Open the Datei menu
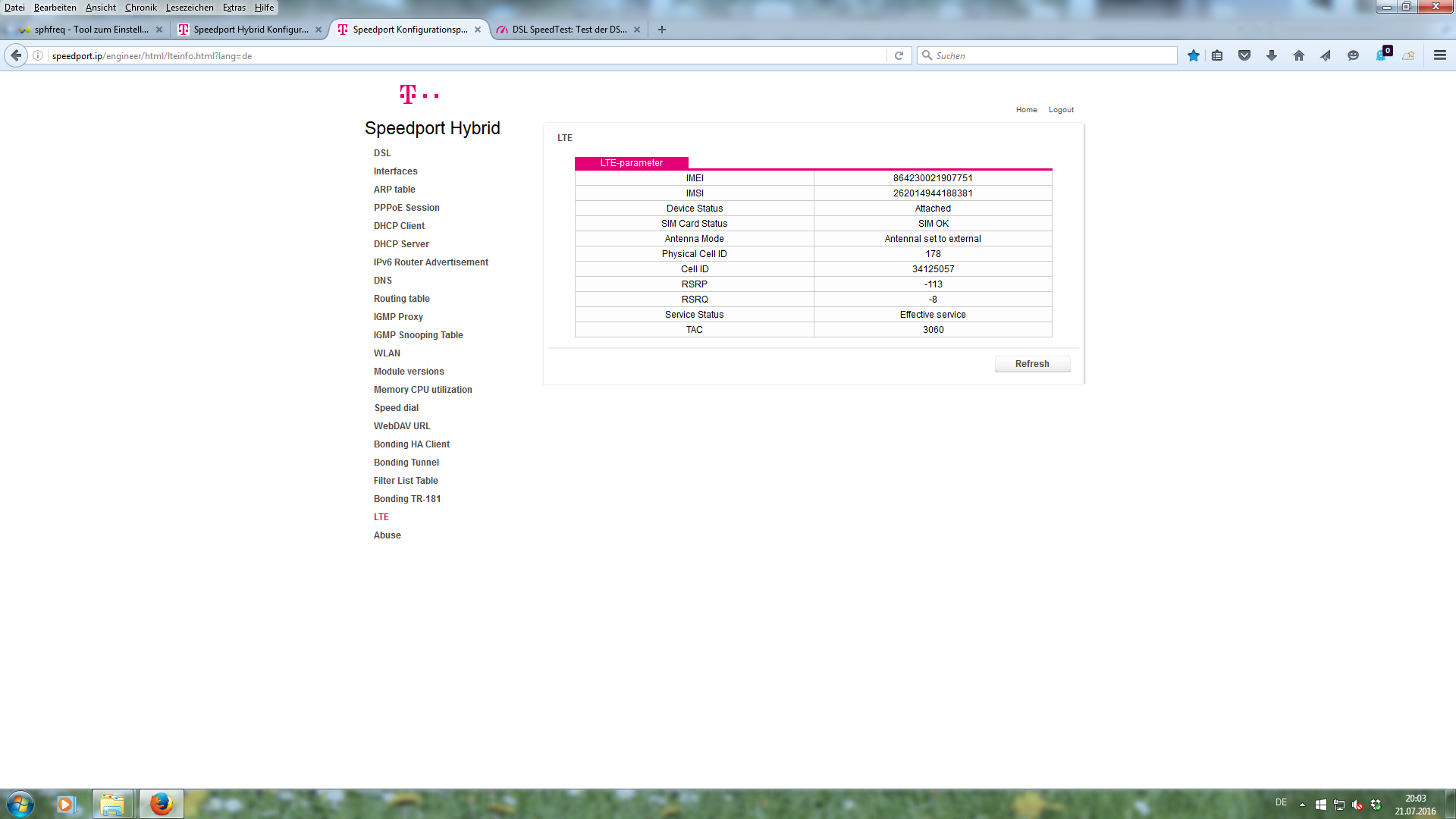The width and height of the screenshot is (1456, 819). pos(14,8)
